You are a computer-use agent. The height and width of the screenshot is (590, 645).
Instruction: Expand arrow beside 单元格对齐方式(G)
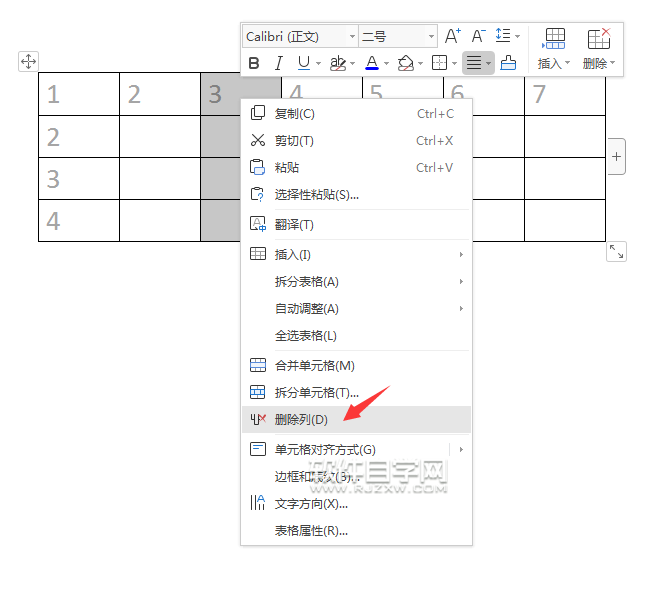pos(461,449)
